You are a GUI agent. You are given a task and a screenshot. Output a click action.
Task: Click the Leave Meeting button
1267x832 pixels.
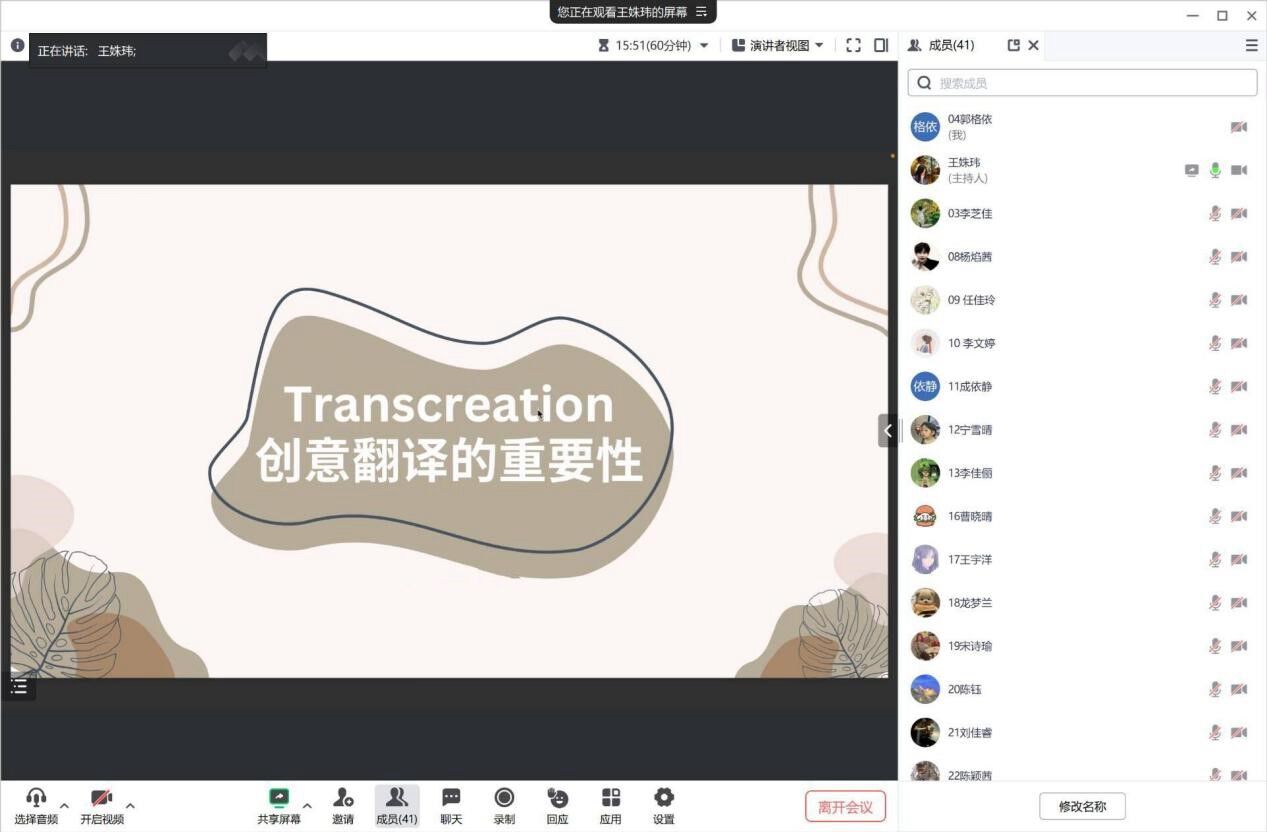pyautogui.click(x=845, y=807)
